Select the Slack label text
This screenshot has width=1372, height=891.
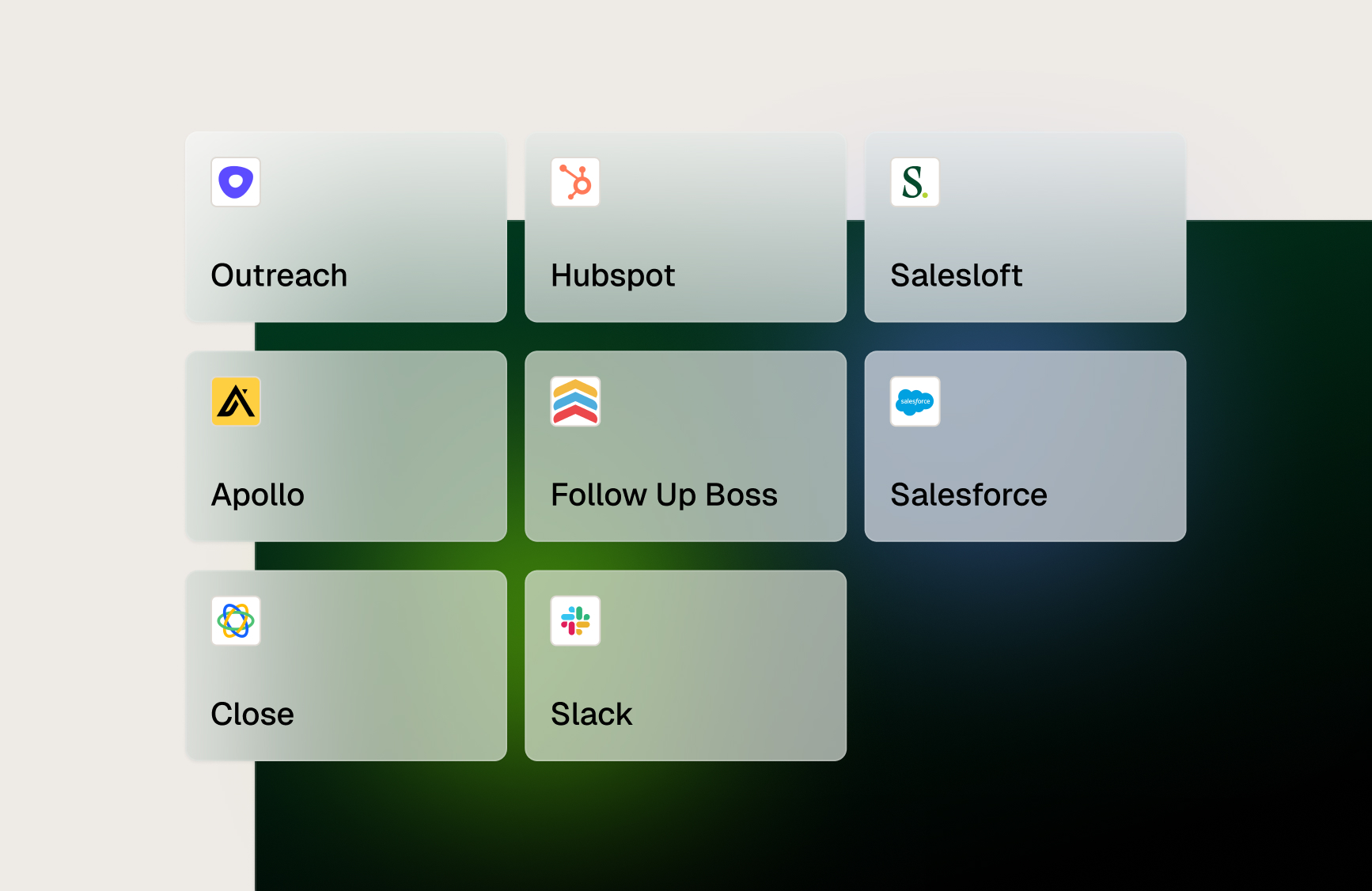[x=592, y=714]
